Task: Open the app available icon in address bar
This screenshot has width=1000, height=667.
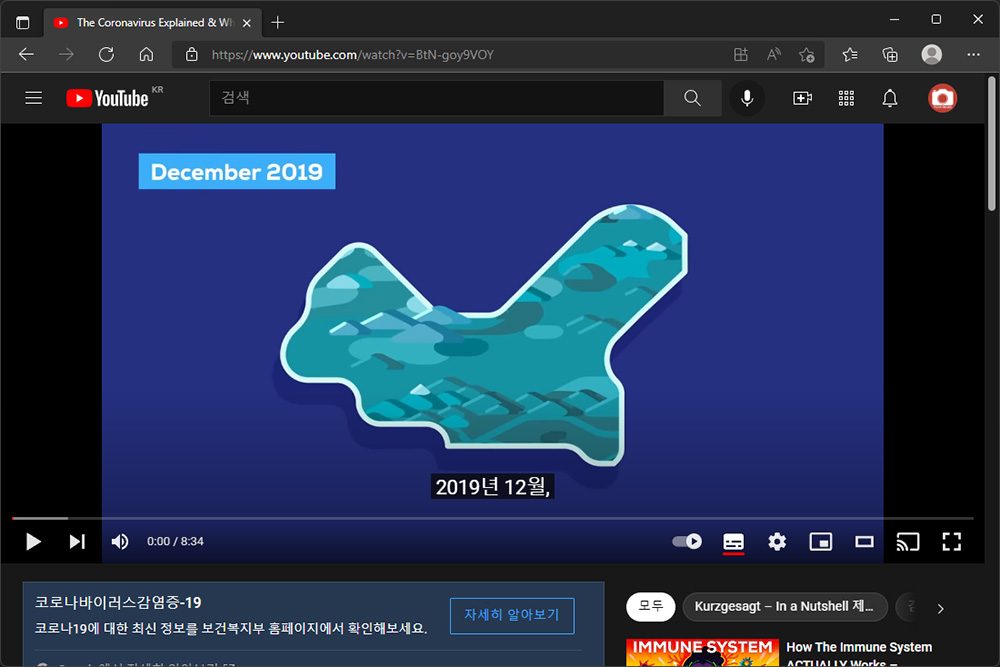Action: pyautogui.click(x=740, y=55)
